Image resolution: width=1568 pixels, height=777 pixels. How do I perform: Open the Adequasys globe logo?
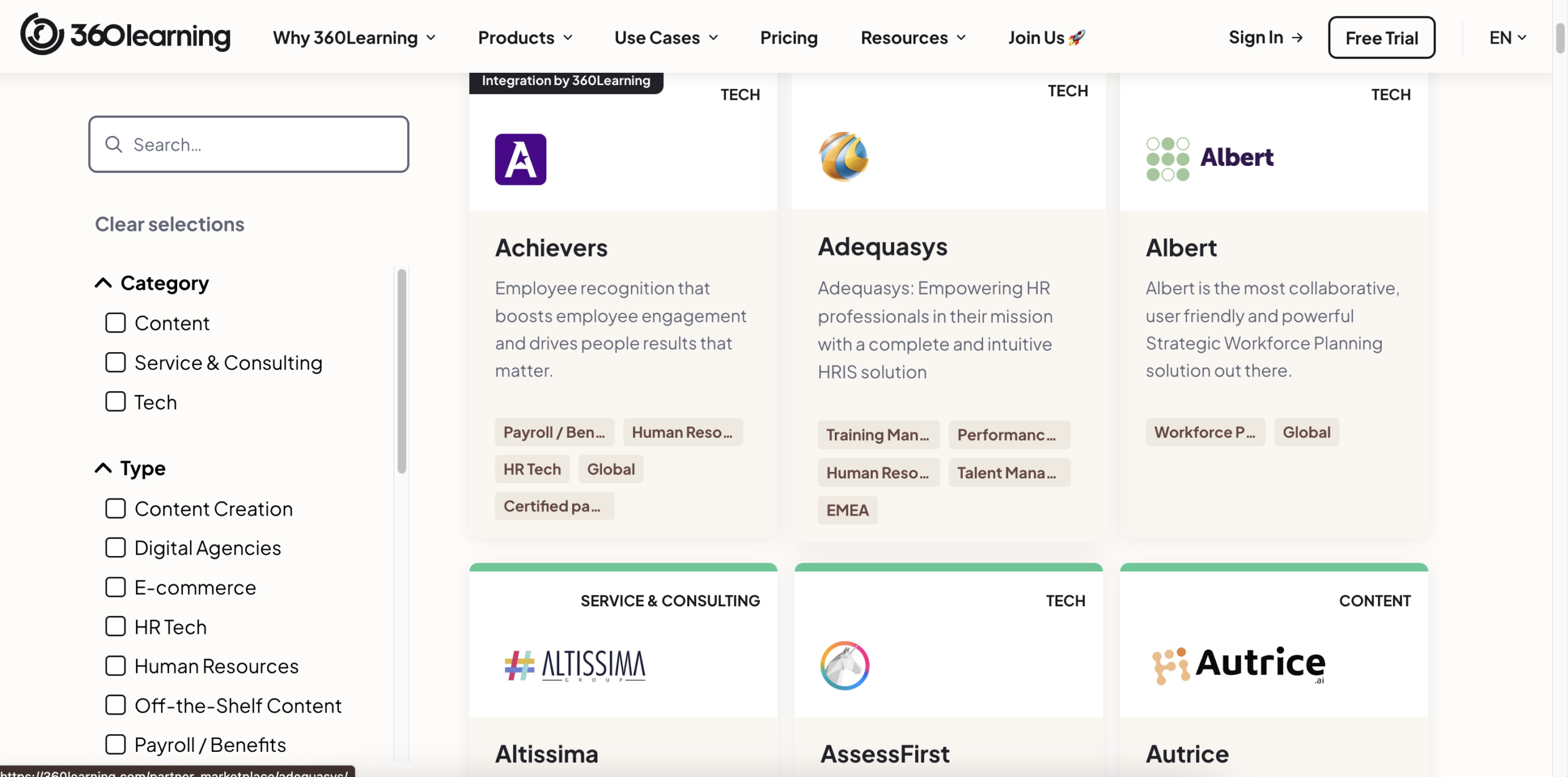coord(844,157)
